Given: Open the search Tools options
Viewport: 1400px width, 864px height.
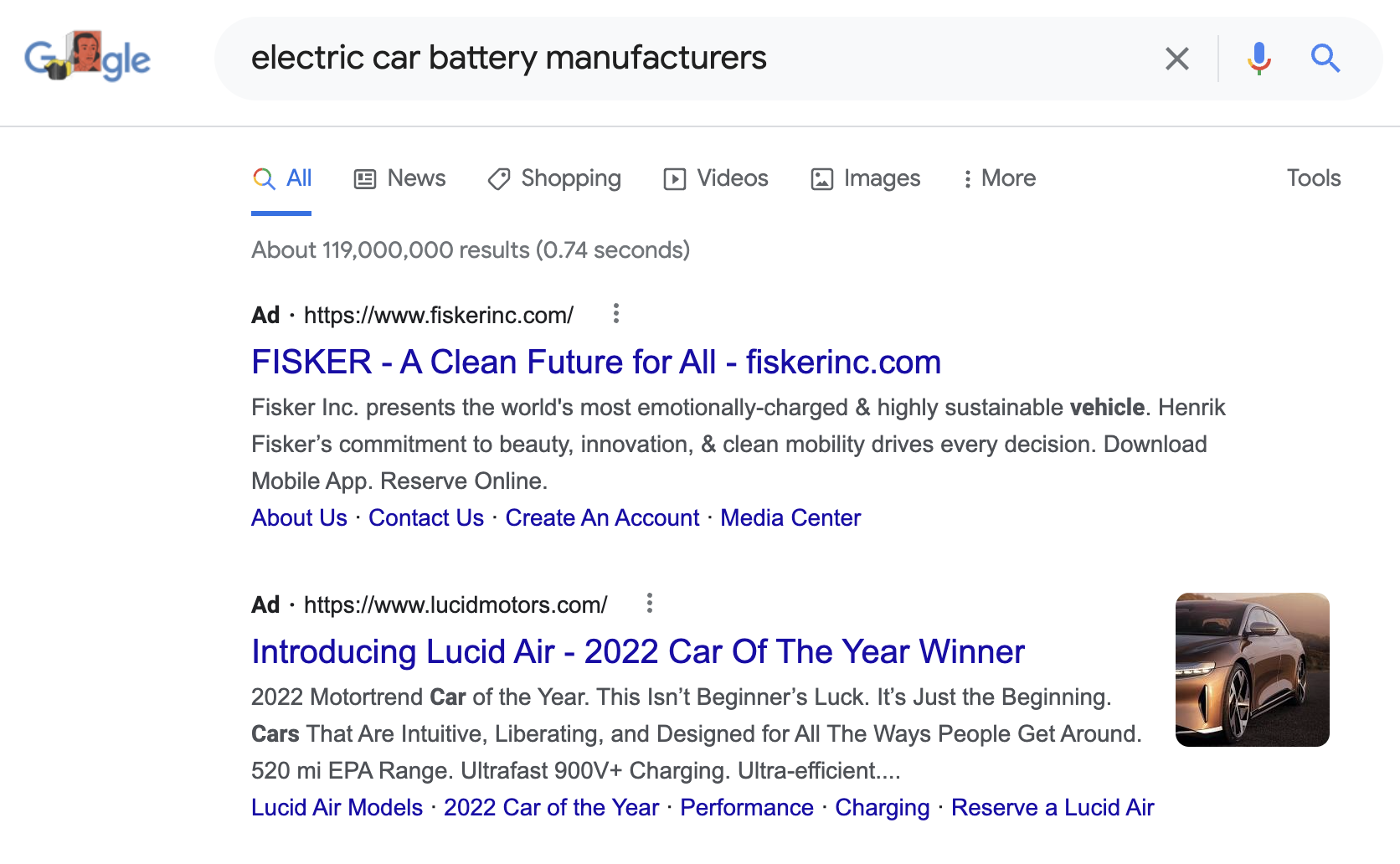Looking at the screenshot, I should tap(1314, 178).
